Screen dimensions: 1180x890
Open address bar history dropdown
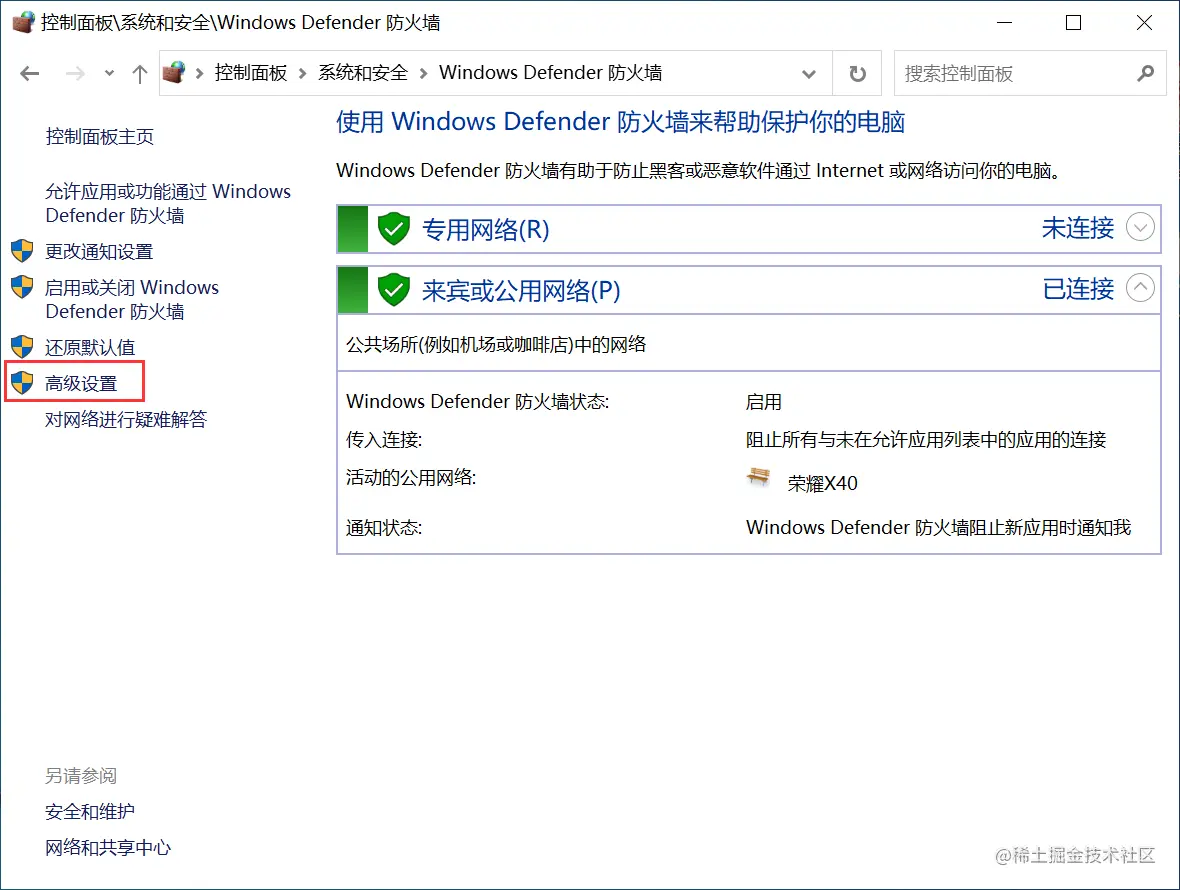click(x=809, y=74)
